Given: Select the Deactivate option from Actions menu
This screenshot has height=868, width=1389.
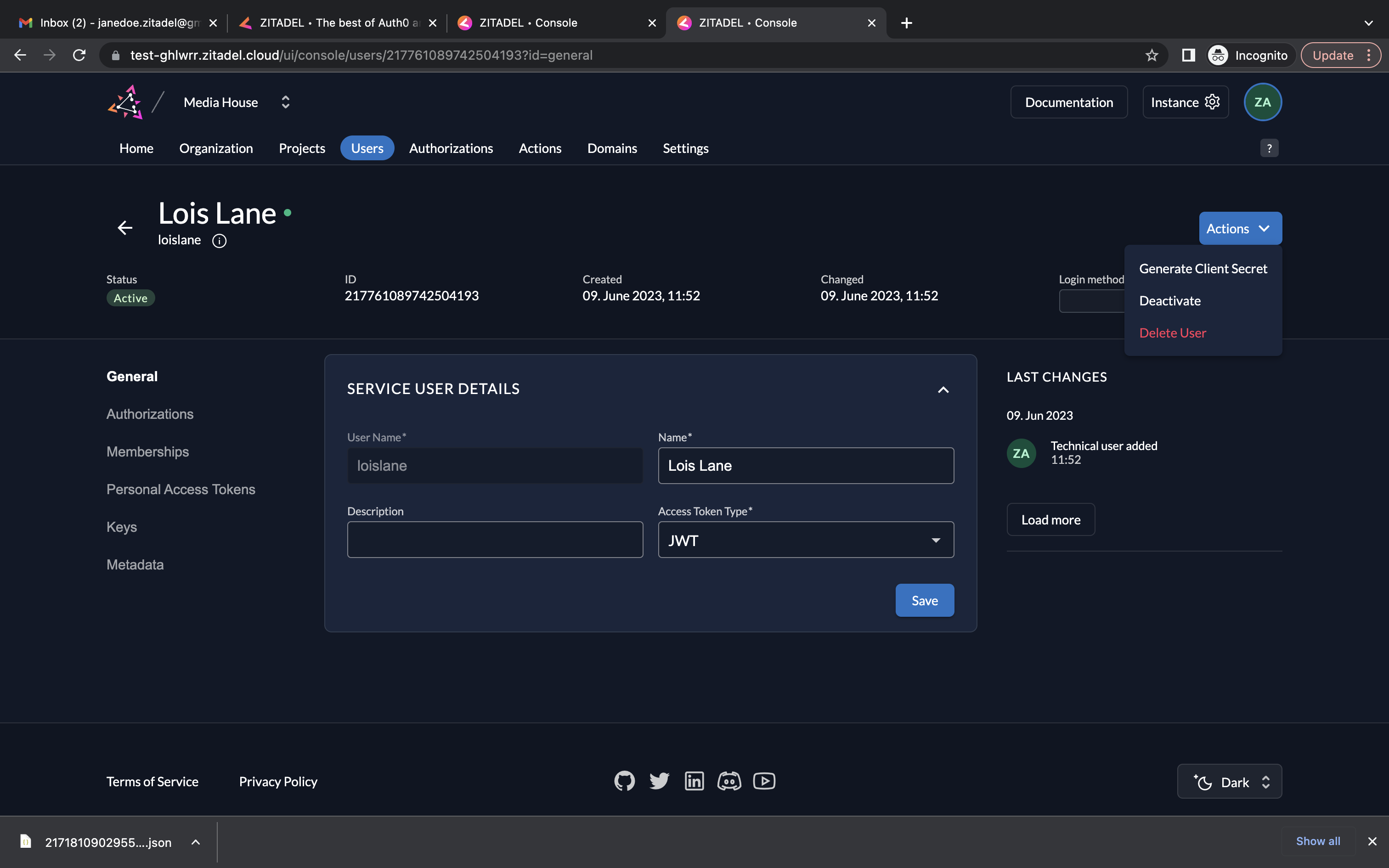Looking at the screenshot, I should tap(1170, 300).
